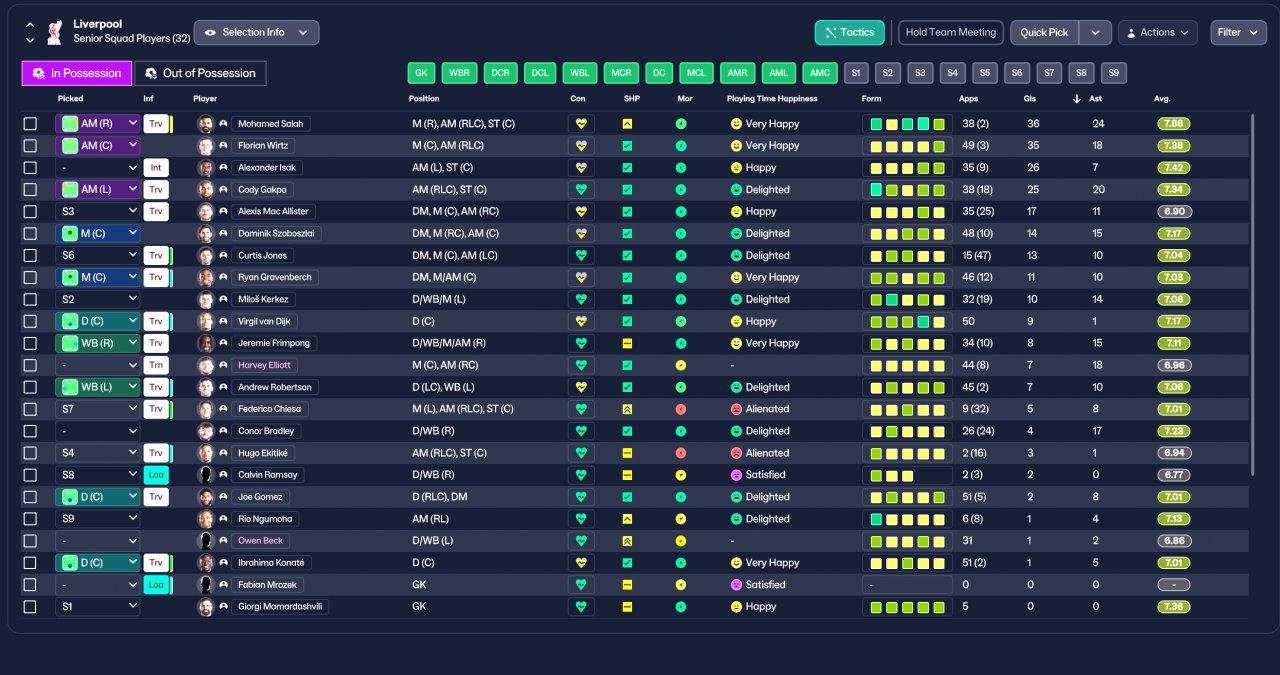Tick the checkbox for Cody Gakpo
Screen dimensions: 1280x675
point(30,190)
